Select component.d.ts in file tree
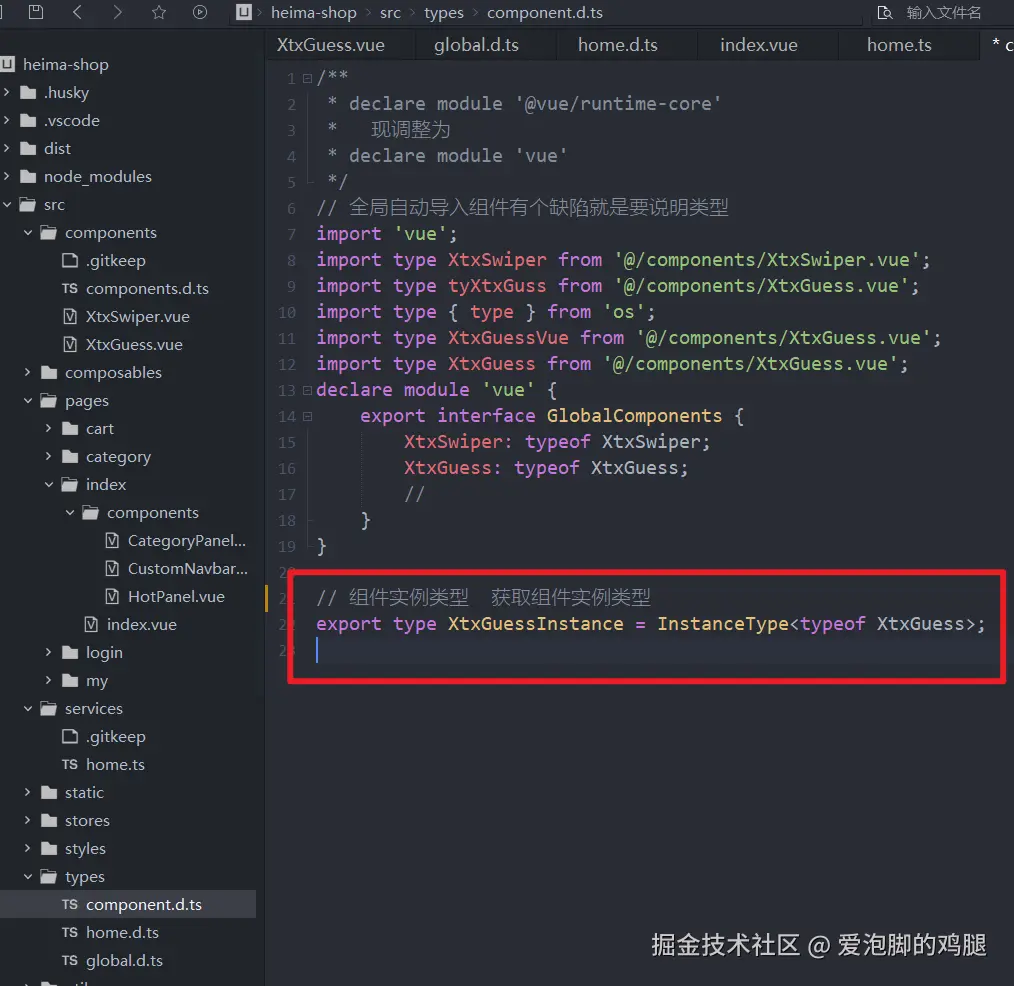The height and width of the screenshot is (986, 1014). pos(128,904)
